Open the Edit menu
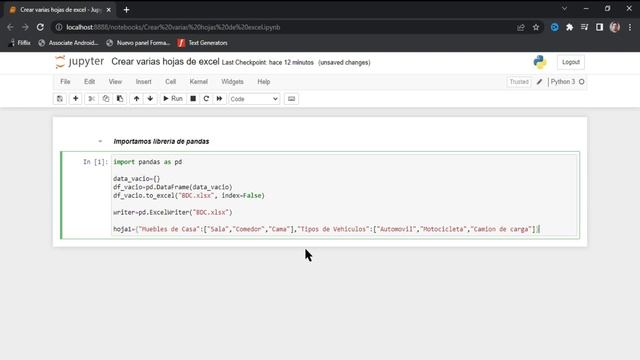The image size is (640, 360). pos(89,82)
